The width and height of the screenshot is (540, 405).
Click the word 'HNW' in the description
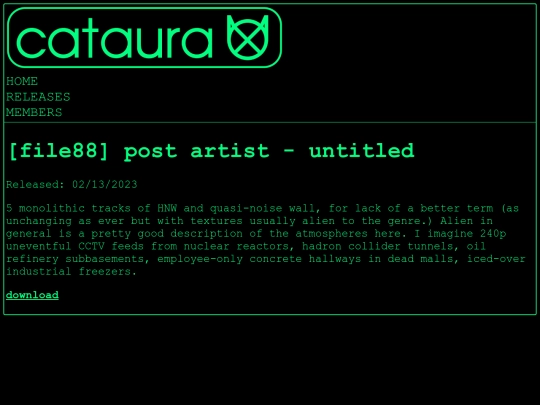(x=167, y=208)
